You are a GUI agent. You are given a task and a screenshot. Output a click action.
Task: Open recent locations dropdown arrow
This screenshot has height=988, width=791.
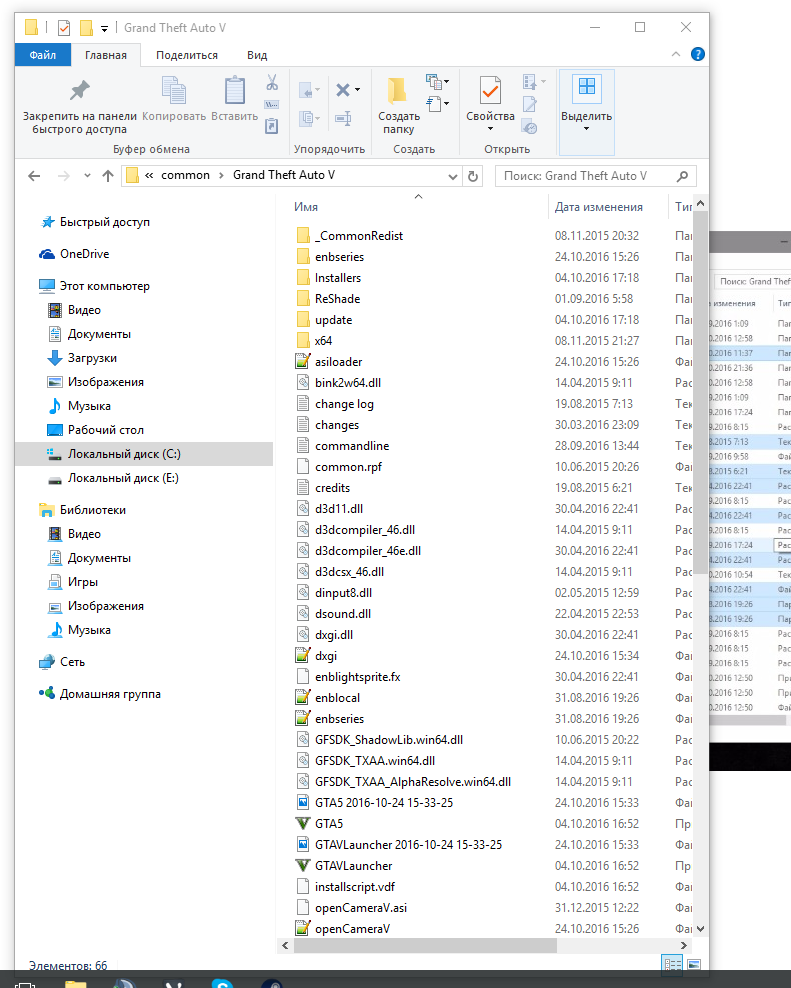pos(87,176)
